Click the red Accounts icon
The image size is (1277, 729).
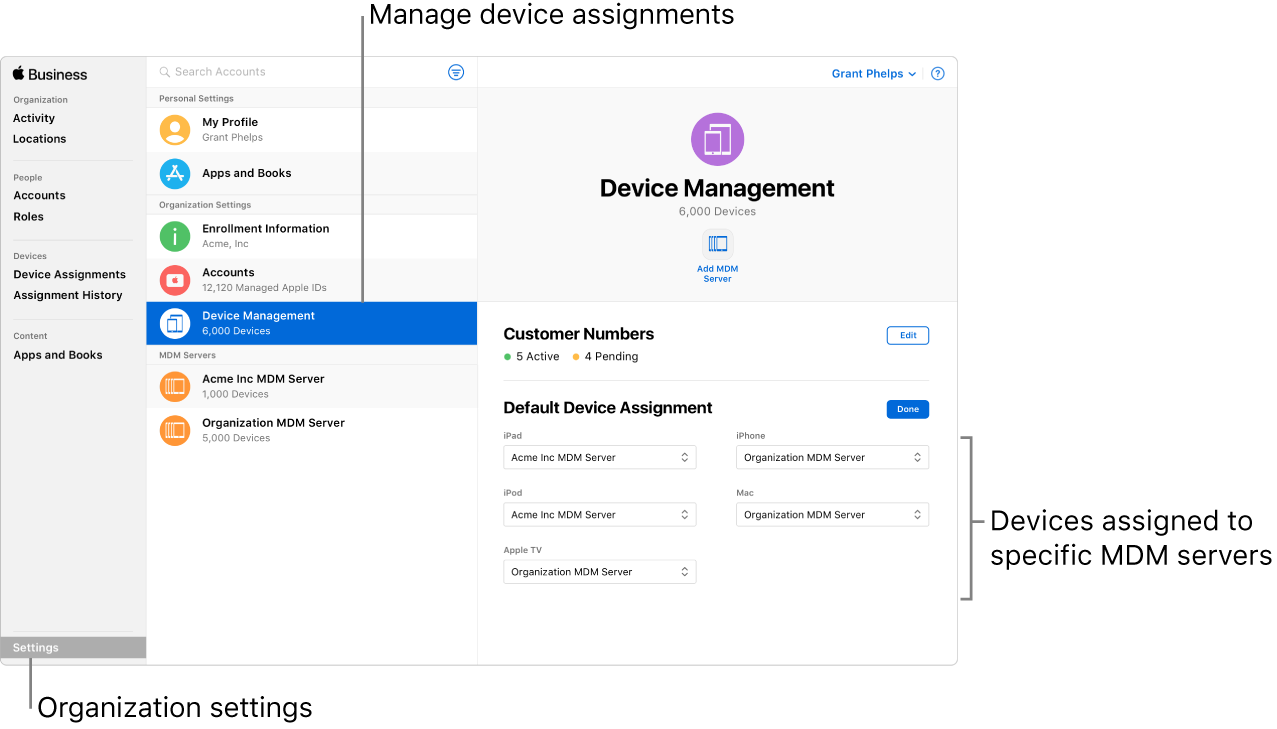click(175, 280)
